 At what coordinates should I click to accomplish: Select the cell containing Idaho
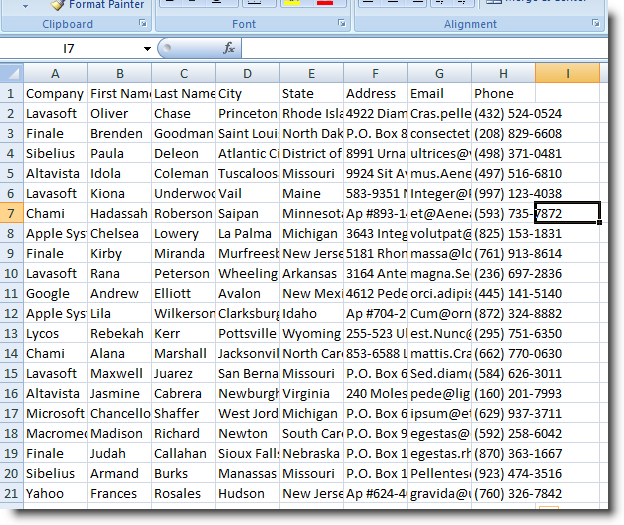click(312, 313)
